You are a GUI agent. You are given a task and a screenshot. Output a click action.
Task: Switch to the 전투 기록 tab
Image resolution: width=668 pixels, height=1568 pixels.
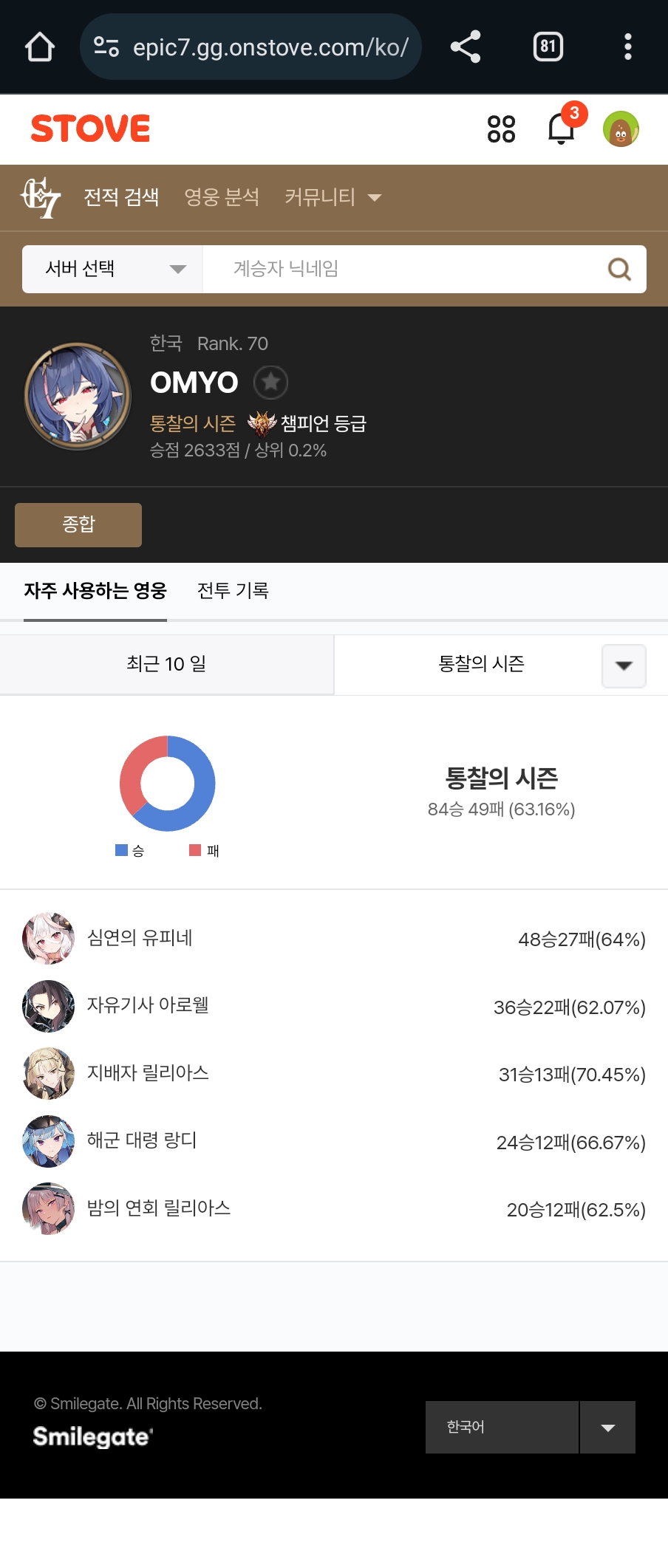pyautogui.click(x=233, y=591)
